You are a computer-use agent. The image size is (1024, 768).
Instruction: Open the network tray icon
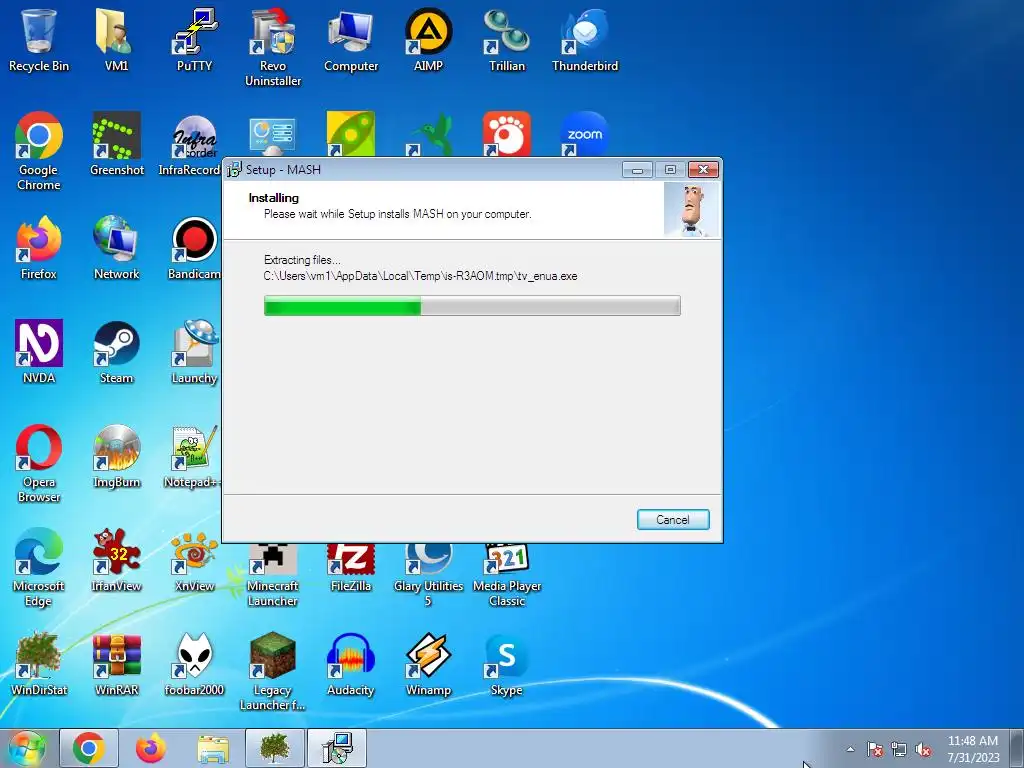899,749
